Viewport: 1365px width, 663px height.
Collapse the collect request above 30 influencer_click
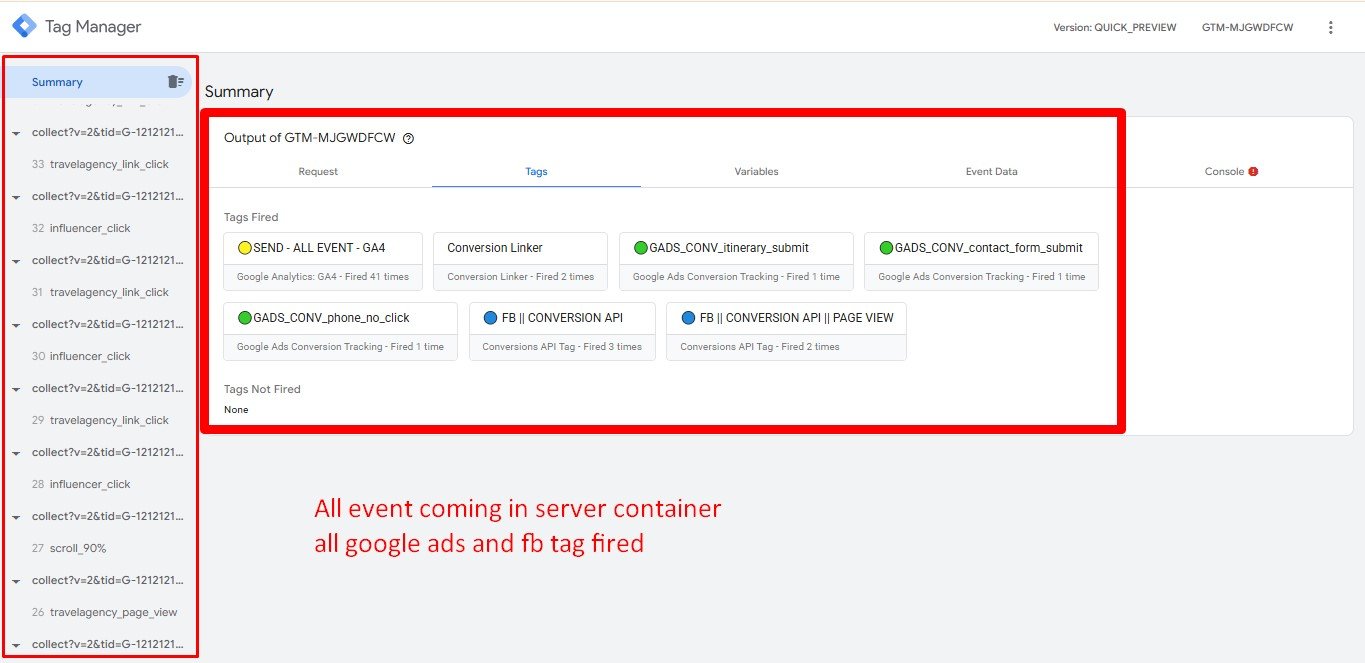point(16,325)
